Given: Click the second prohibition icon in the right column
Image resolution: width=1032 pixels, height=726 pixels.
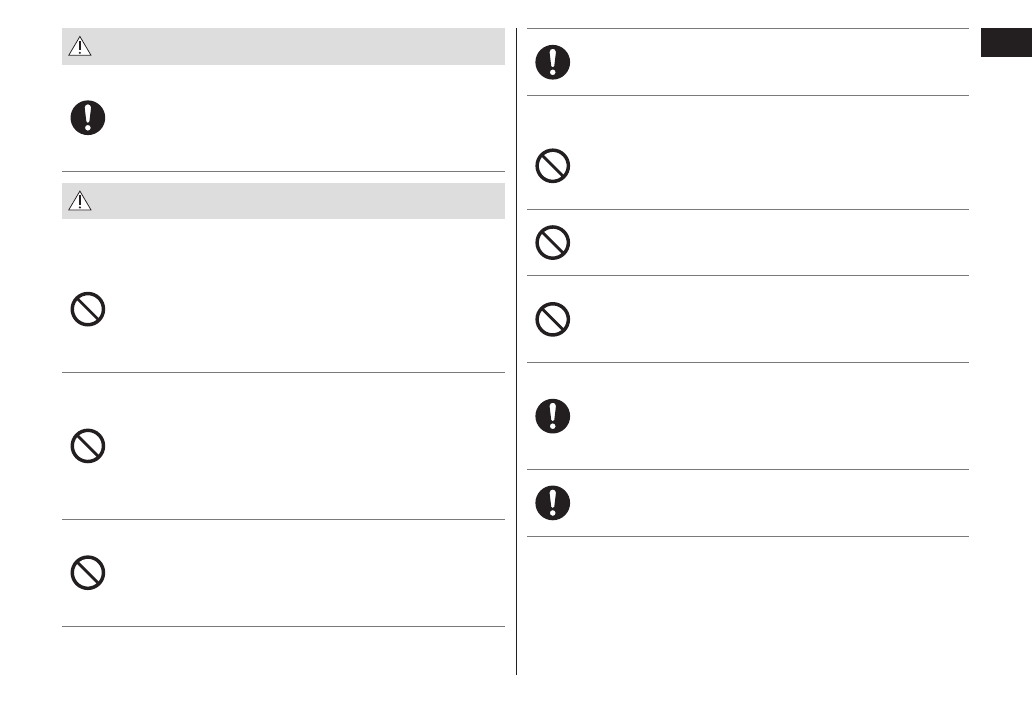Looking at the screenshot, I should point(553,243).
